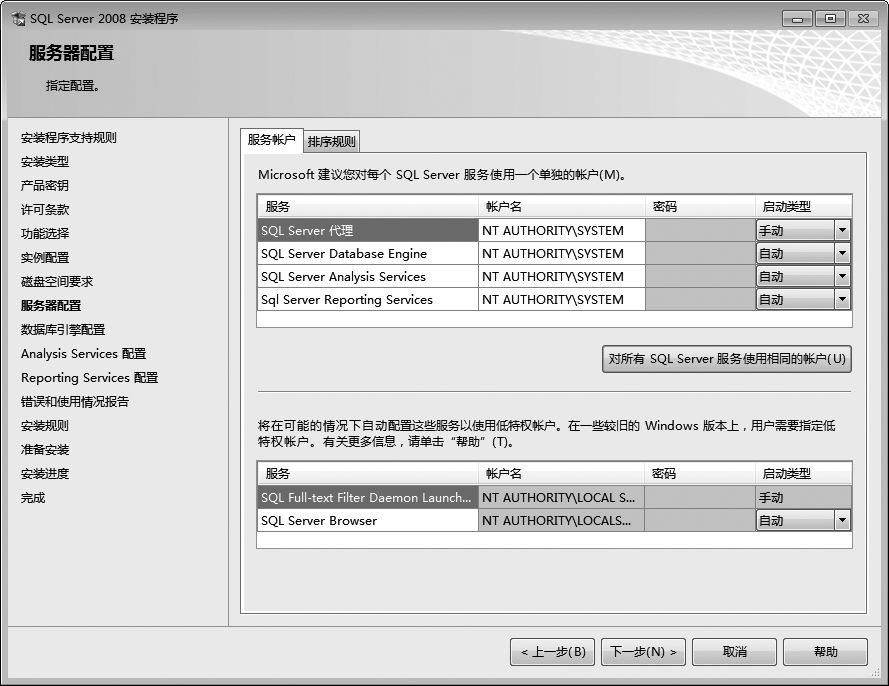Open startup type dropdown for Database Engine
The image size is (889, 686).
click(842, 253)
